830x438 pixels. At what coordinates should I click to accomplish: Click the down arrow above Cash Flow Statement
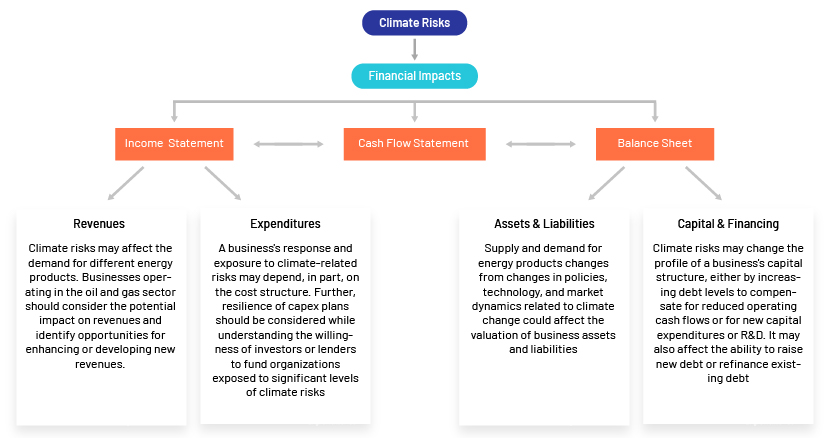tap(414, 112)
